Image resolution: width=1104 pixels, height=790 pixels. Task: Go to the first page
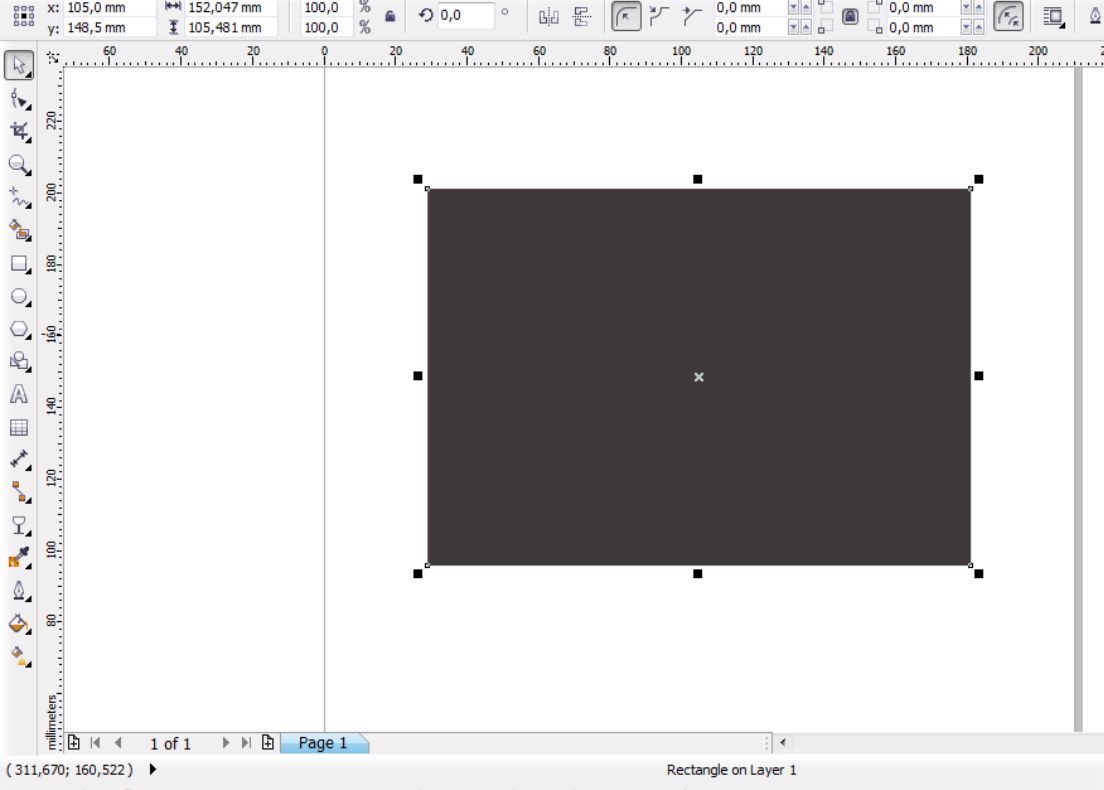pos(96,743)
